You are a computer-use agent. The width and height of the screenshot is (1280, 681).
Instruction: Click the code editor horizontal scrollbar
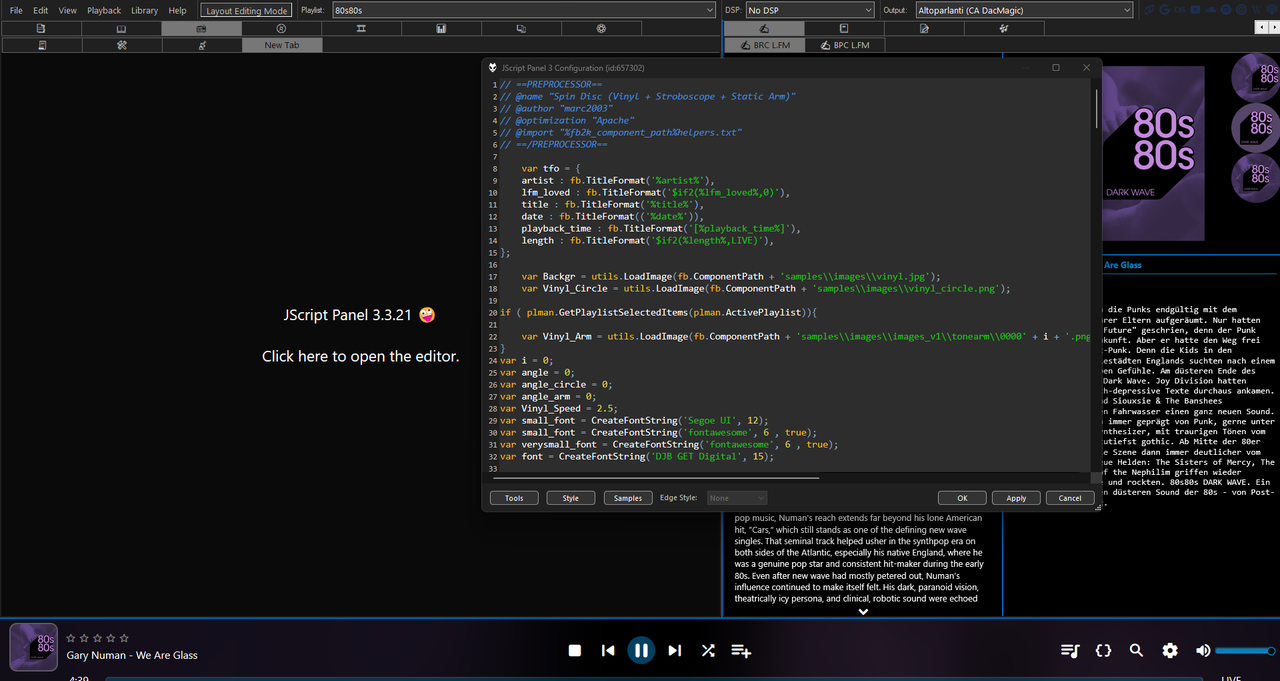658,478
